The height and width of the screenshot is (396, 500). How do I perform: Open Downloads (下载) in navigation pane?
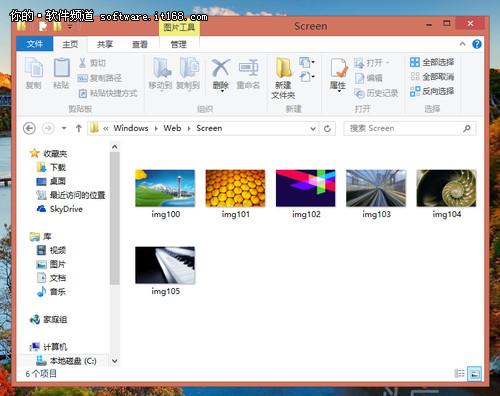pos(51,167)
